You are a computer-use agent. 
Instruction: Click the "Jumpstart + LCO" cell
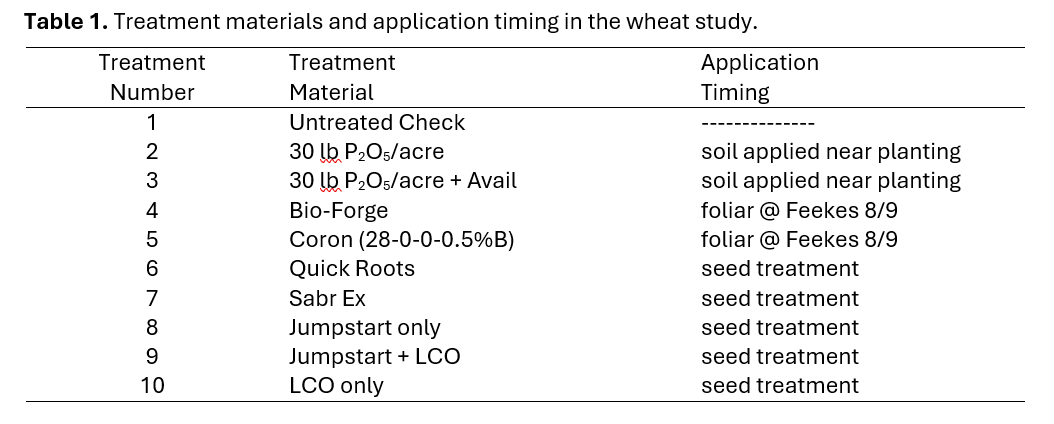[375, 357]
